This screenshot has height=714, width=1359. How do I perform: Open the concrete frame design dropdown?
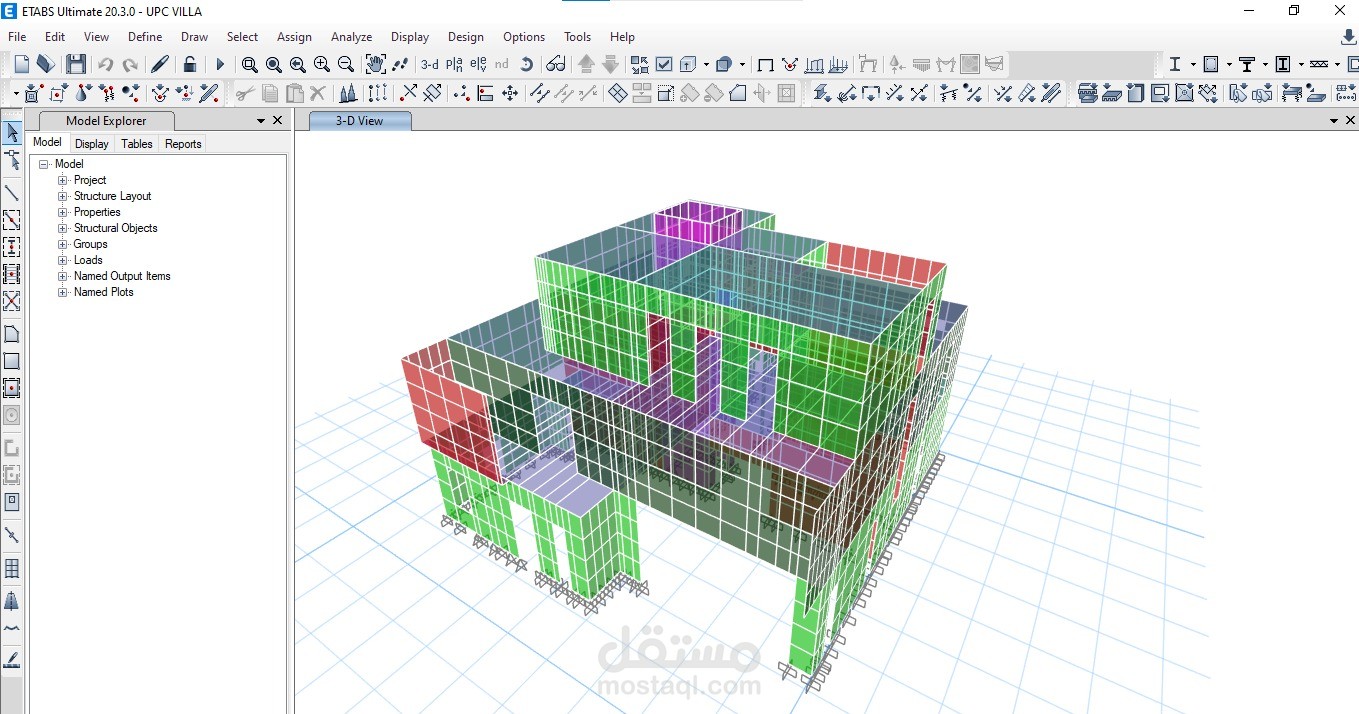click(x=1230, y=64)
